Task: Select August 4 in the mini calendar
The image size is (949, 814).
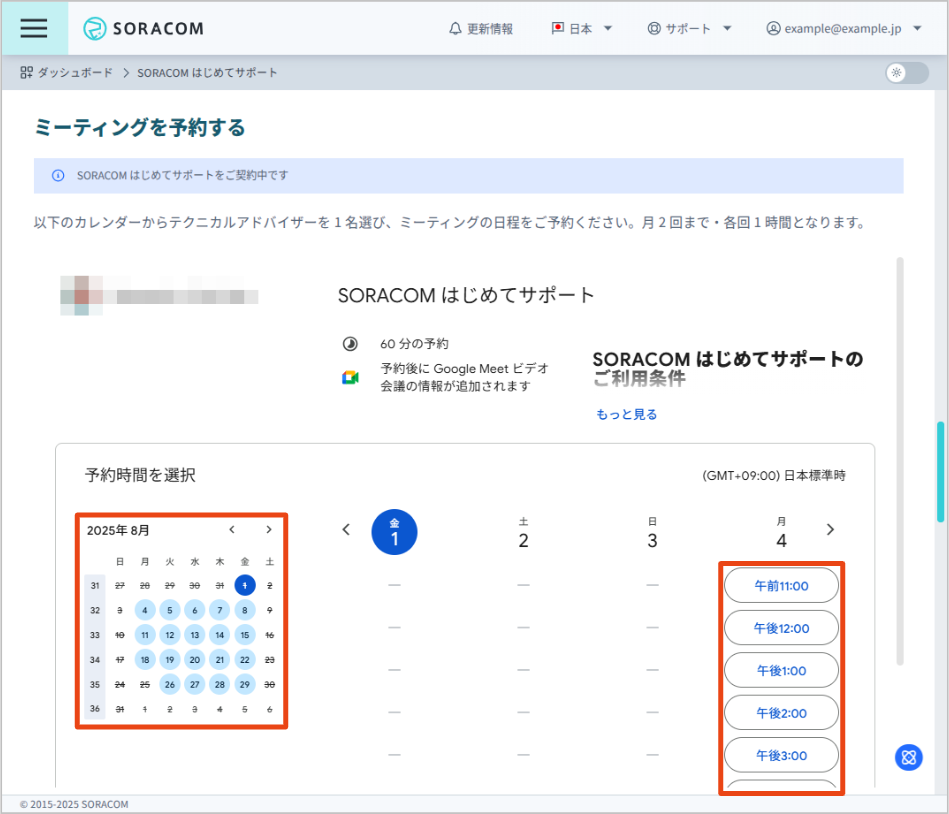Action: click(145, 610)
